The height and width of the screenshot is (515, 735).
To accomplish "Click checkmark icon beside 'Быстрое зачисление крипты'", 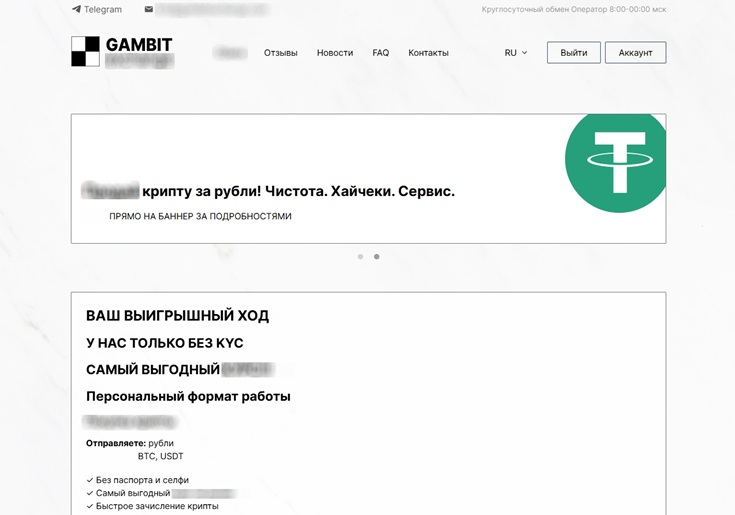I will (90, 506).
